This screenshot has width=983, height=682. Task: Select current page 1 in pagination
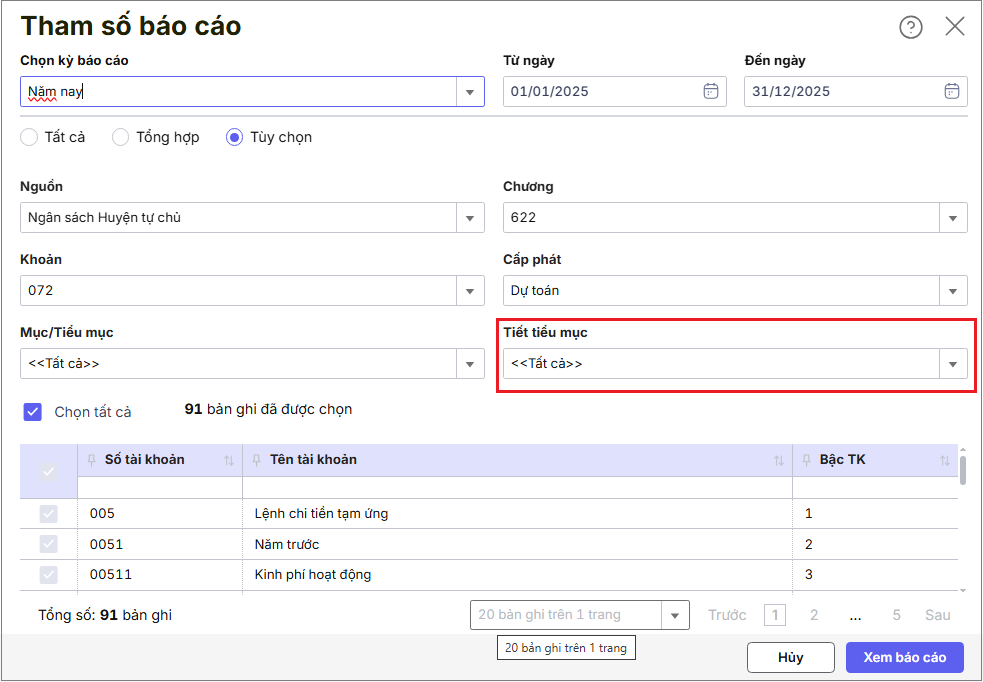pos(775,616)
